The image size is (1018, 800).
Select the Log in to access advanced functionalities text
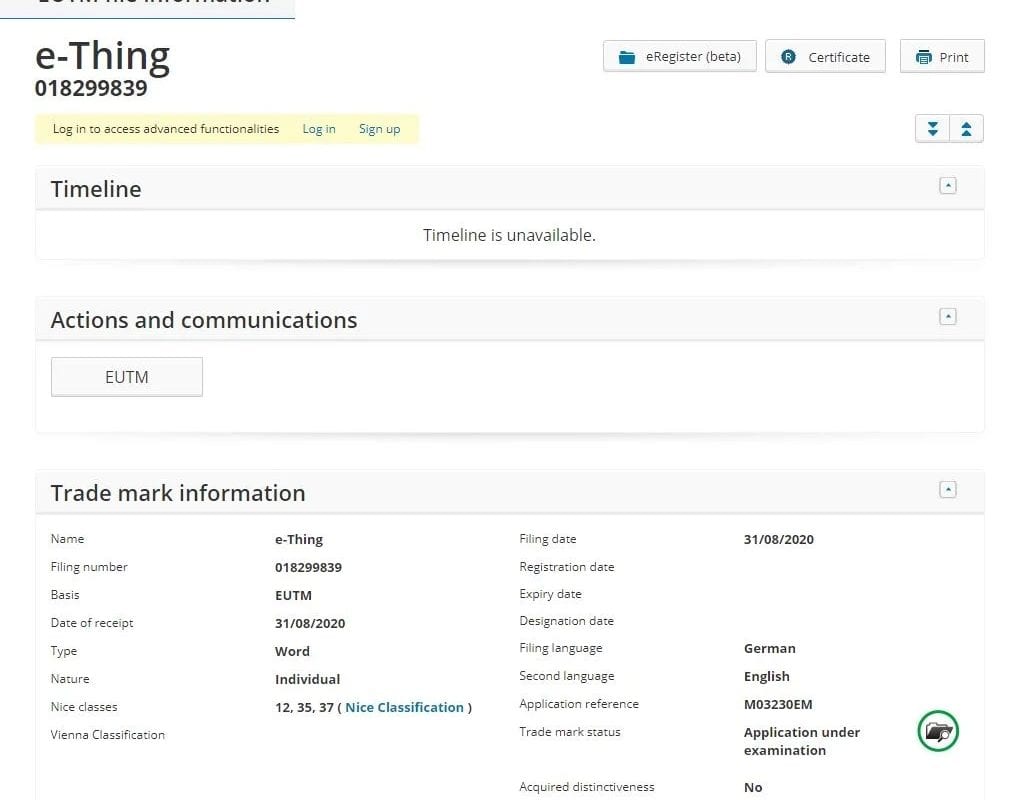point(166,129)
